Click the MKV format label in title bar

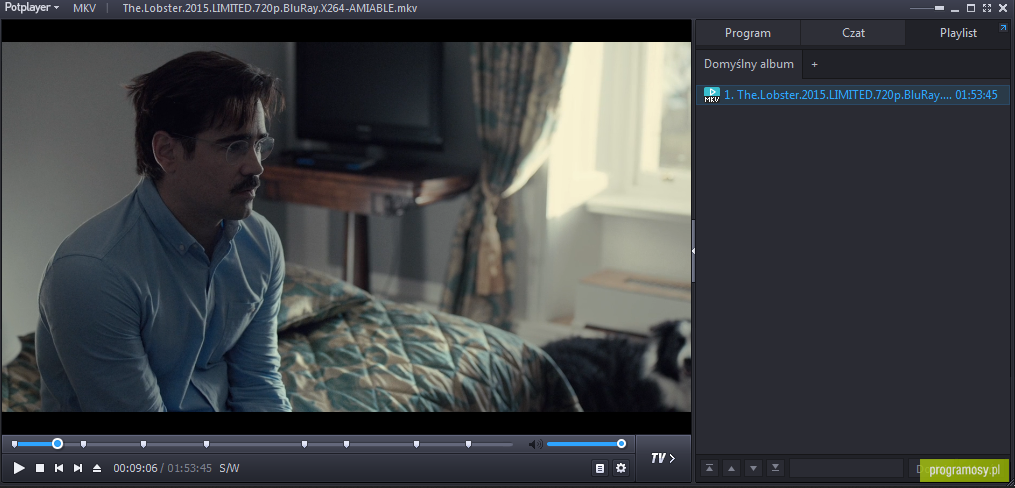click(x=84, y=8)
